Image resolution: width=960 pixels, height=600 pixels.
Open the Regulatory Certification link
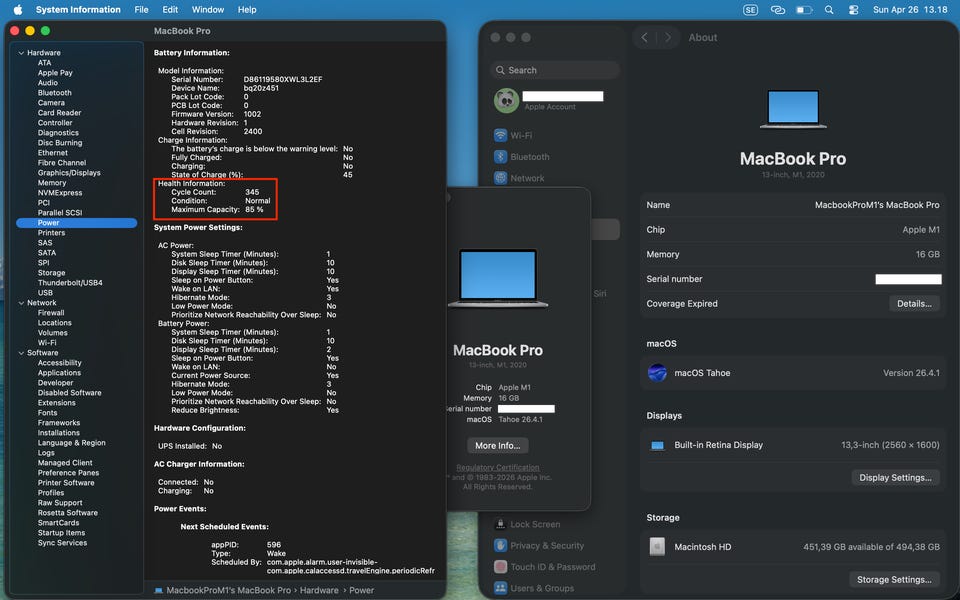pyautogui.click(x=498, y=468)
